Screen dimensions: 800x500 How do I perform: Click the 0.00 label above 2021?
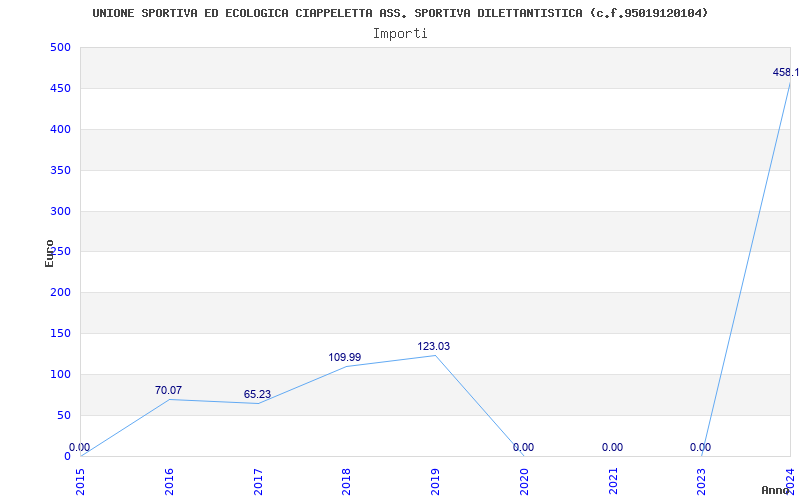tap(612, 447)
